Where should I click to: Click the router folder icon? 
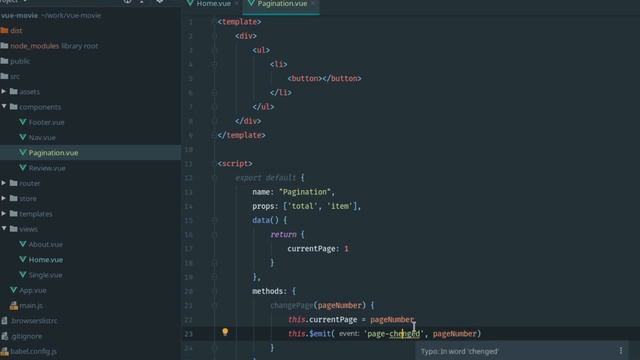click(x=13, y=183)
